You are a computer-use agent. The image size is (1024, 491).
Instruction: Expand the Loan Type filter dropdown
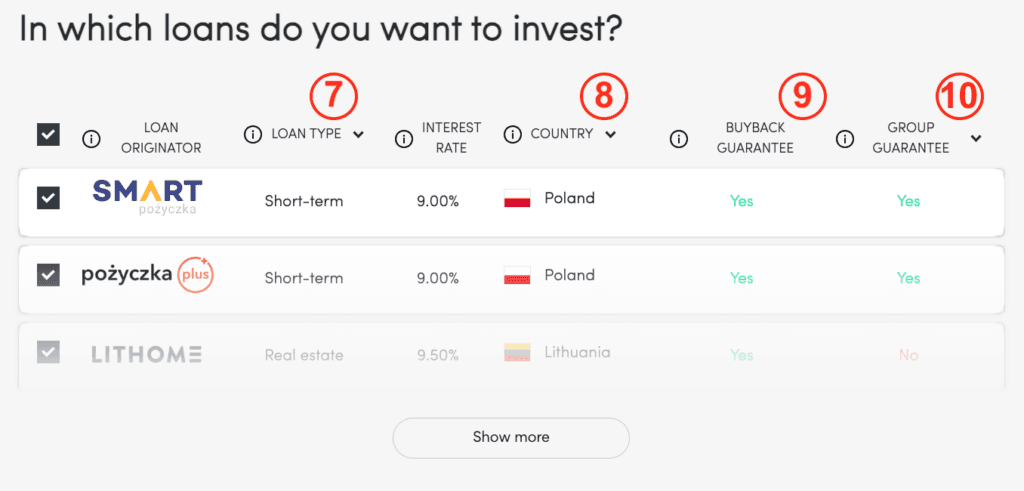click(x=358, y=134)
